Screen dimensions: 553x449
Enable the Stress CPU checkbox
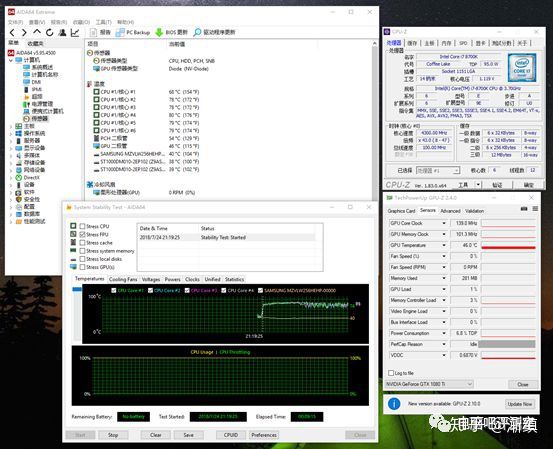[82, 226]
